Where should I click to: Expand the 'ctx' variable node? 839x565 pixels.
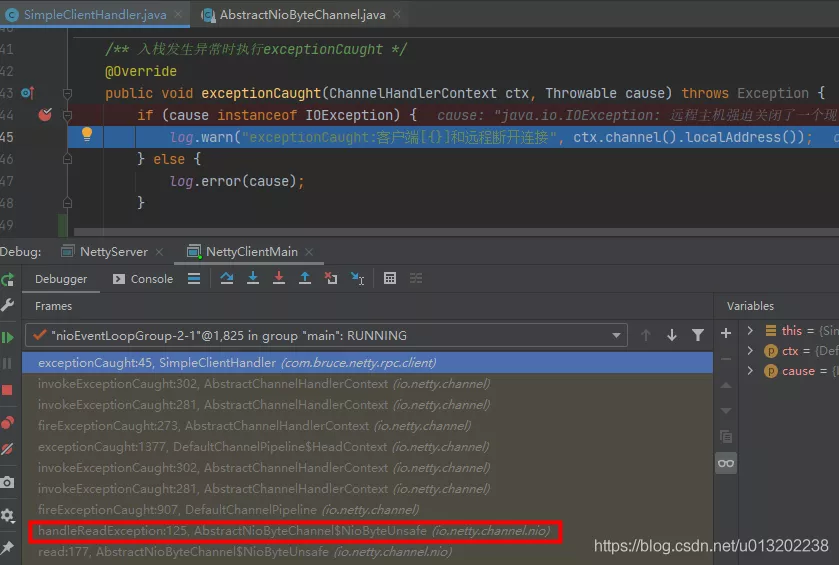(750, 351)
